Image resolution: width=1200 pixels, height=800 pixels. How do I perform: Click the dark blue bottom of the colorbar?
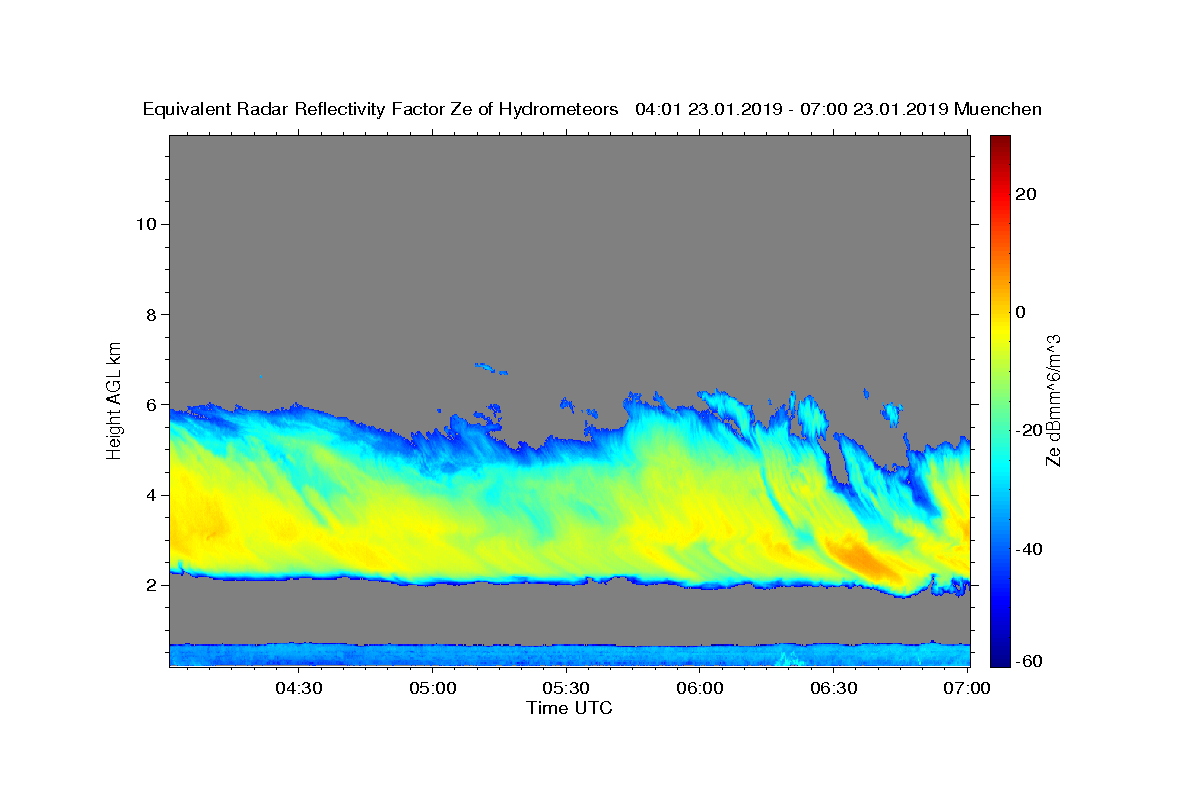pos(1000,658)
